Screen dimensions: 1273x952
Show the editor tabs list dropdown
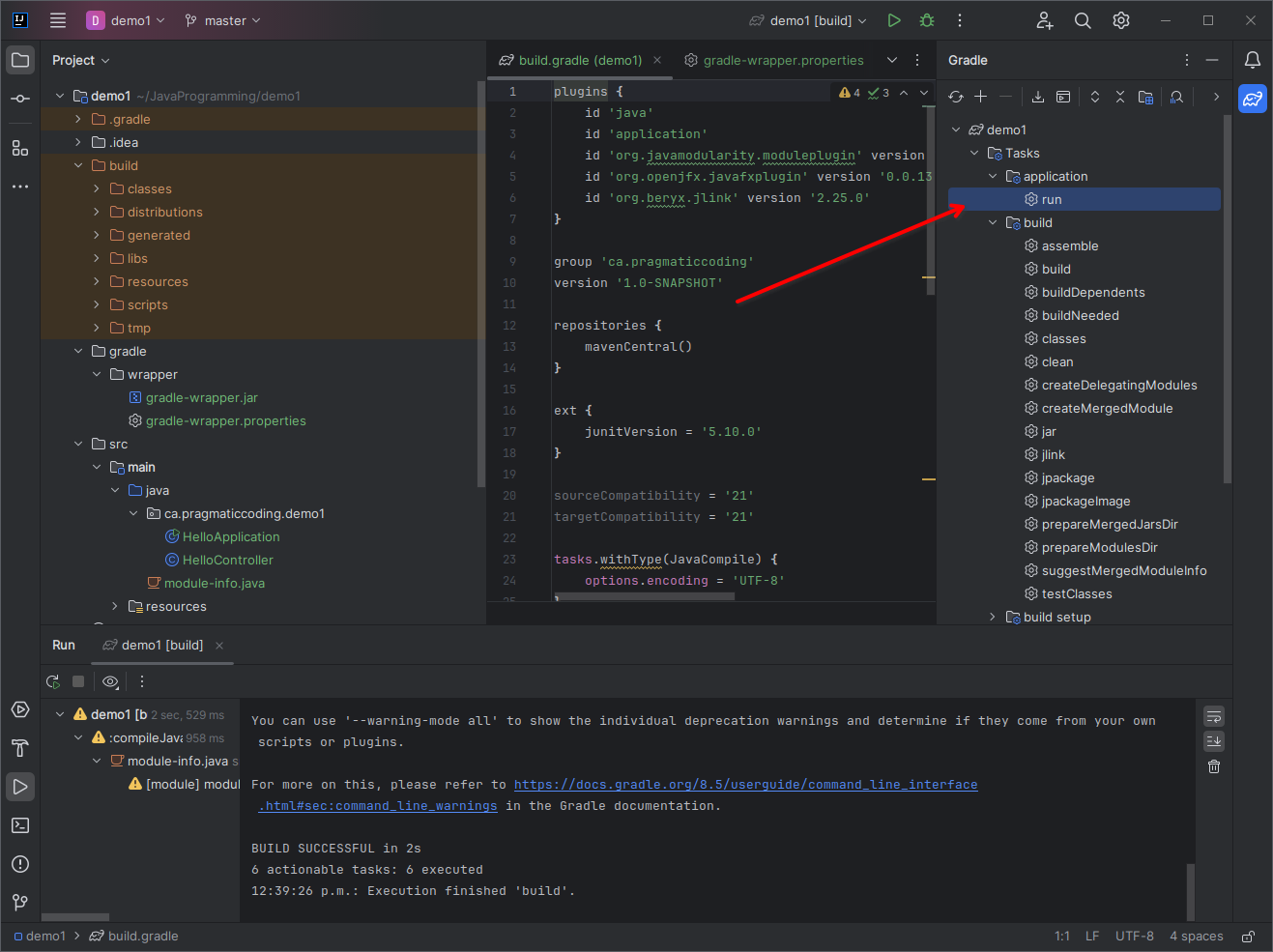[x=892, y=60]
